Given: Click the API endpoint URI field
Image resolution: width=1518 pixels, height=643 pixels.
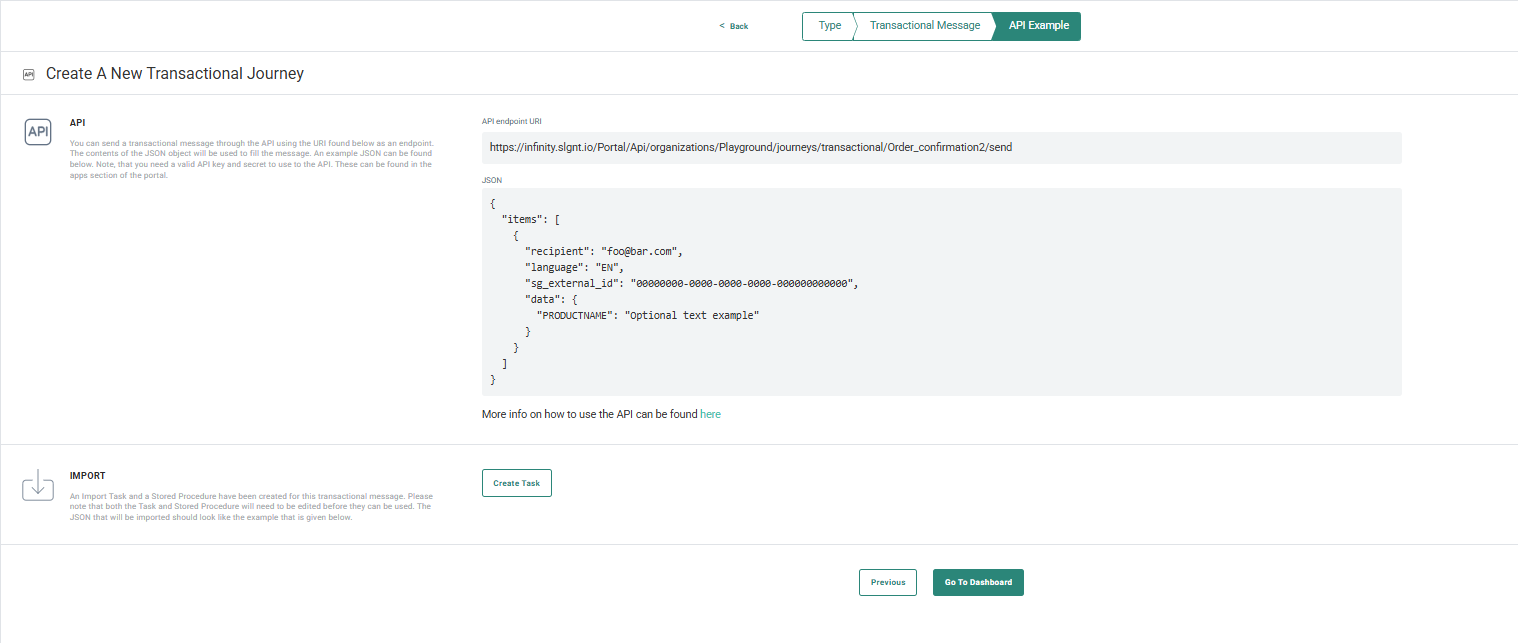Looking at the screenshot, I should 940,147.
